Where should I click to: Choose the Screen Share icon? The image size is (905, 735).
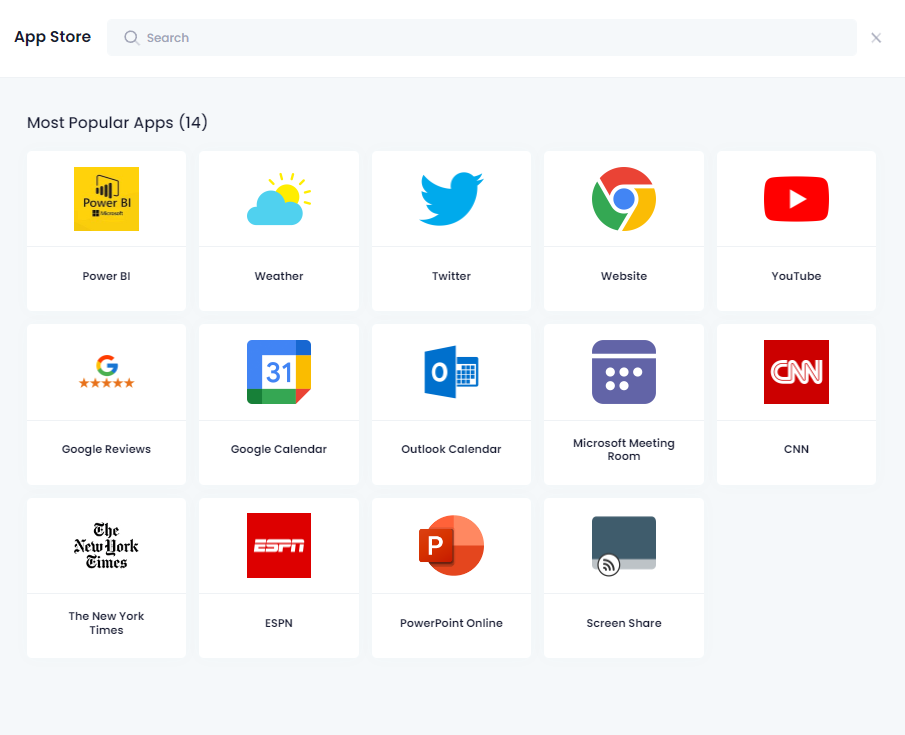pyautogui.click(x=624, y=546)
